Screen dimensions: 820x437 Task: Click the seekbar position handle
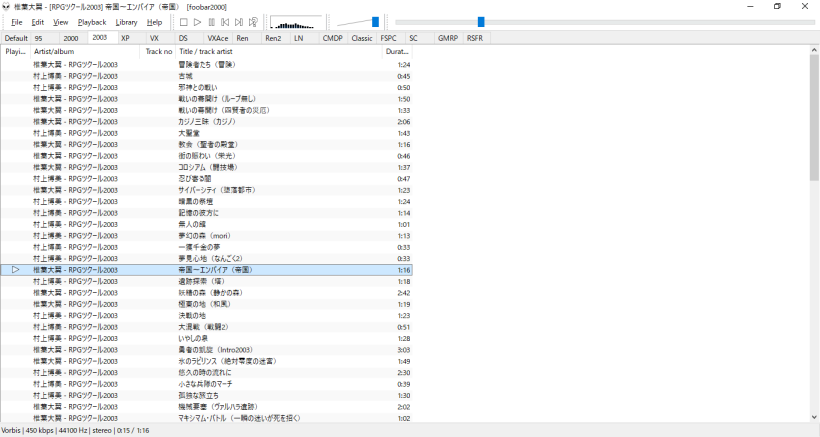pos(481,22)
